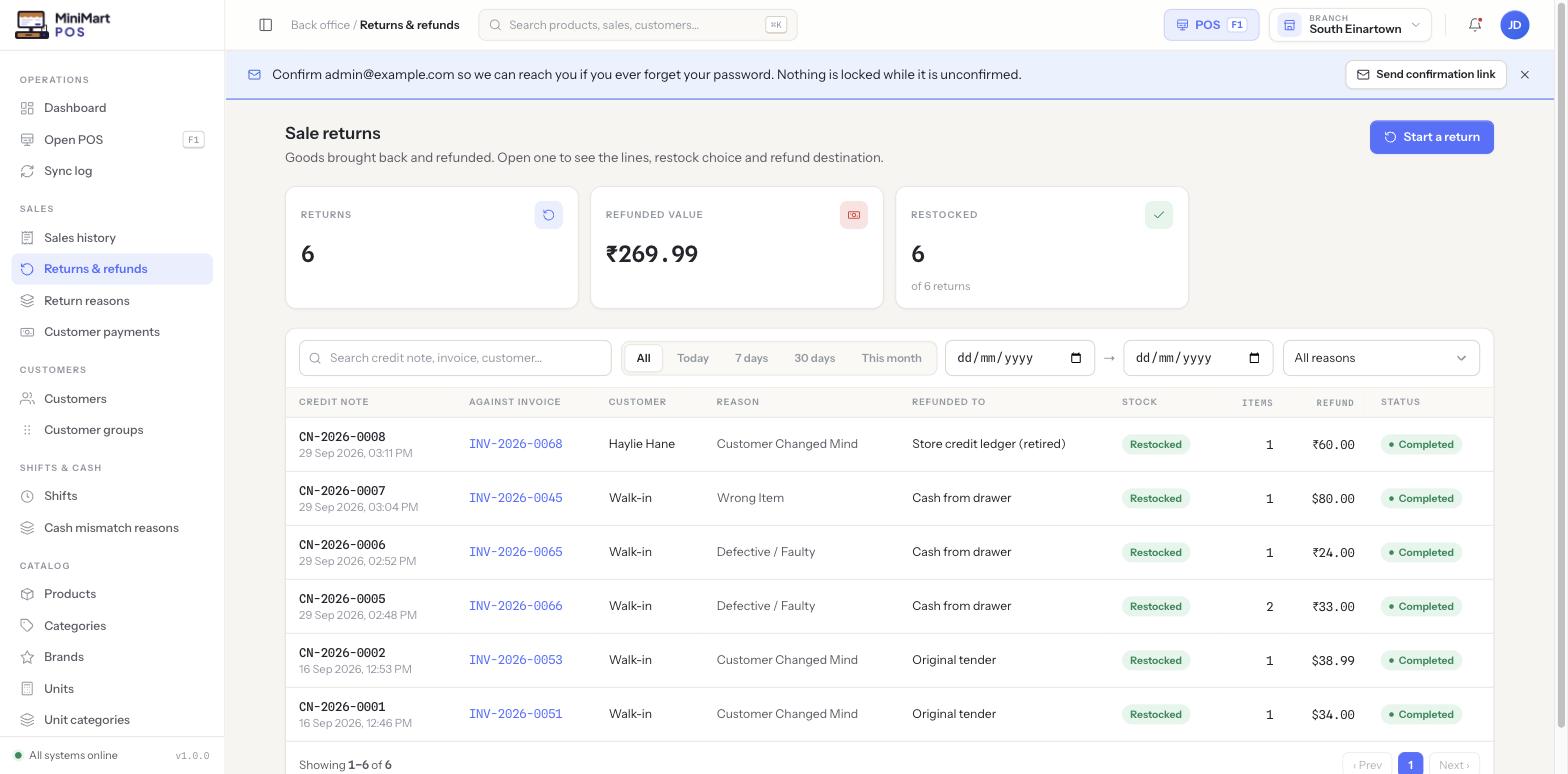
Task: Select the 7 days filter
Action: pyautogui.click(x=751, y=358)
